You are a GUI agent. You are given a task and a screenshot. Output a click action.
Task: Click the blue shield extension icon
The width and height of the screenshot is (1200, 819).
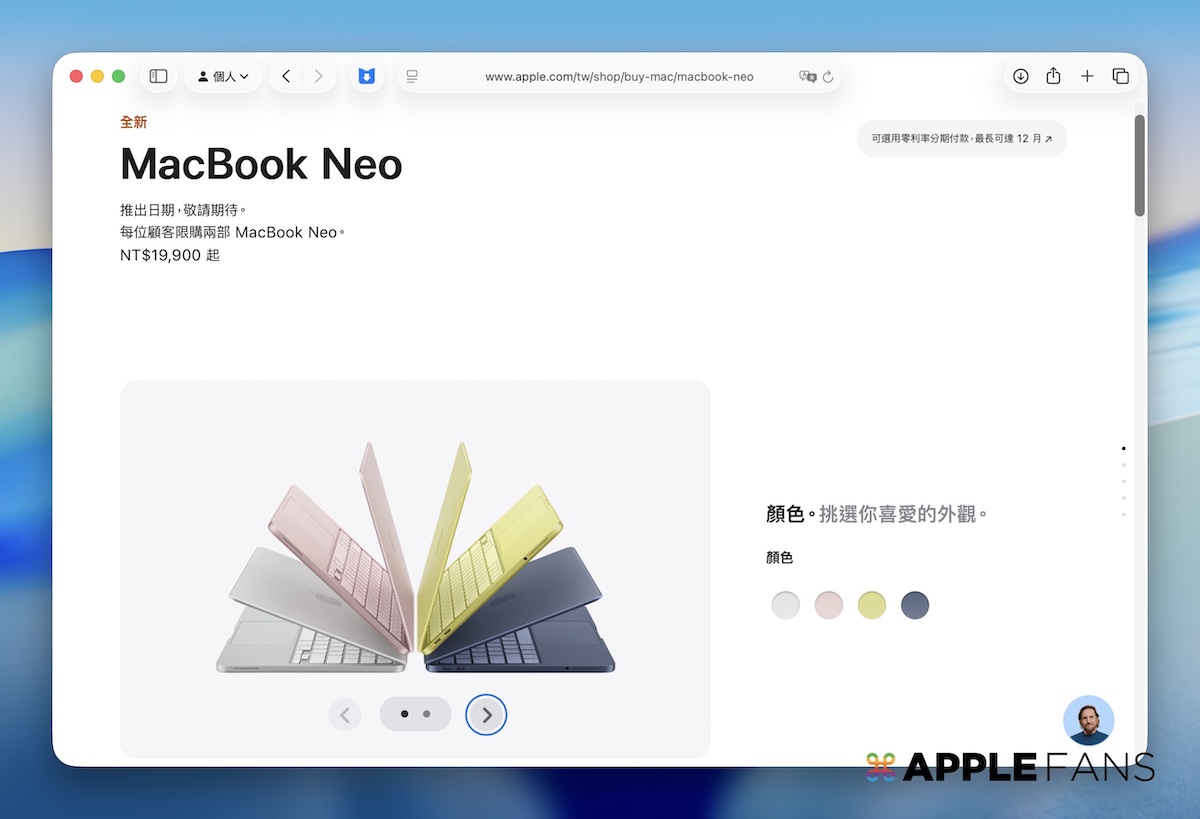click(x=367, y=76)
